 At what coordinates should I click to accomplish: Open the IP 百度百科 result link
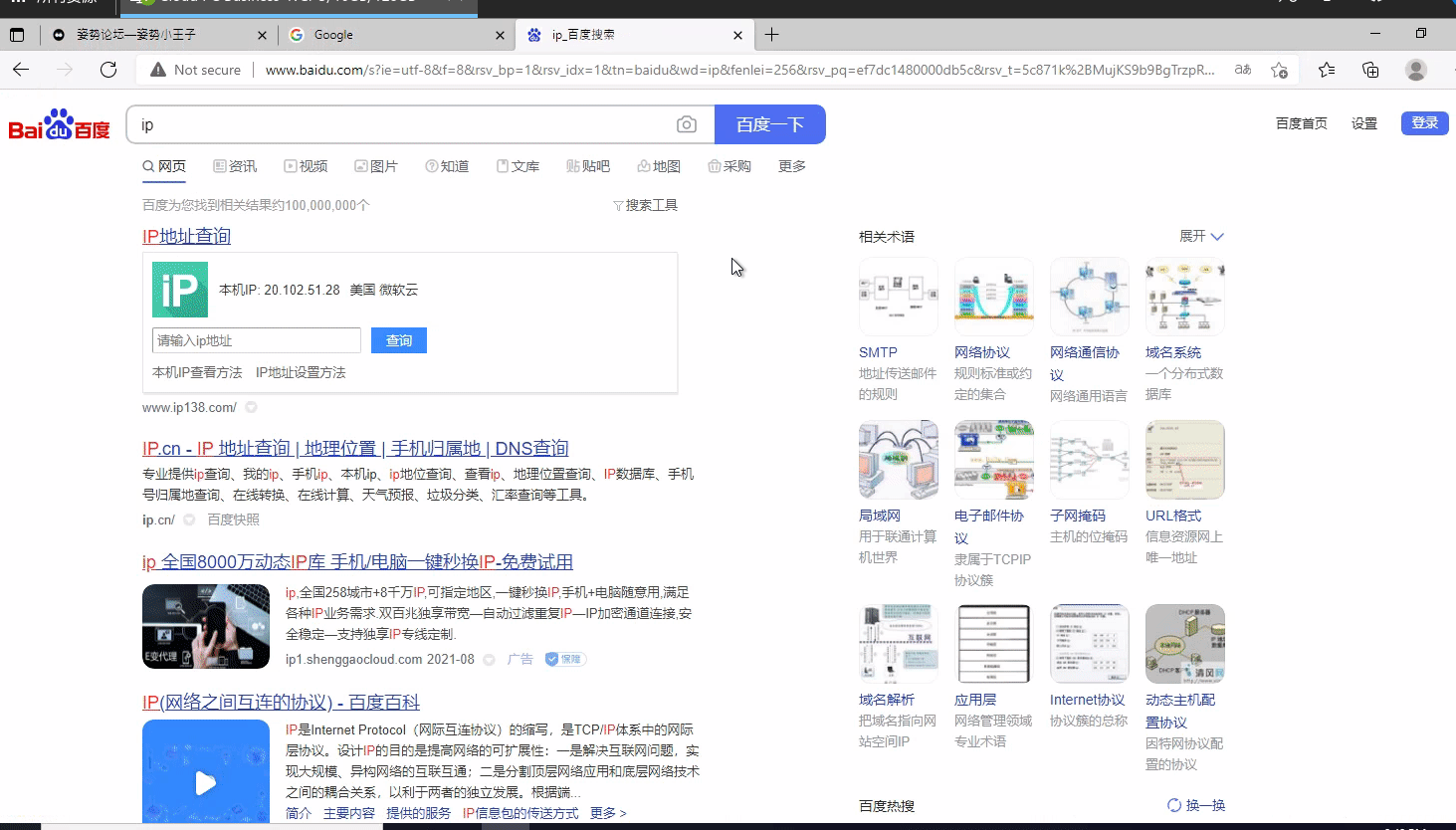click(281, 702)
